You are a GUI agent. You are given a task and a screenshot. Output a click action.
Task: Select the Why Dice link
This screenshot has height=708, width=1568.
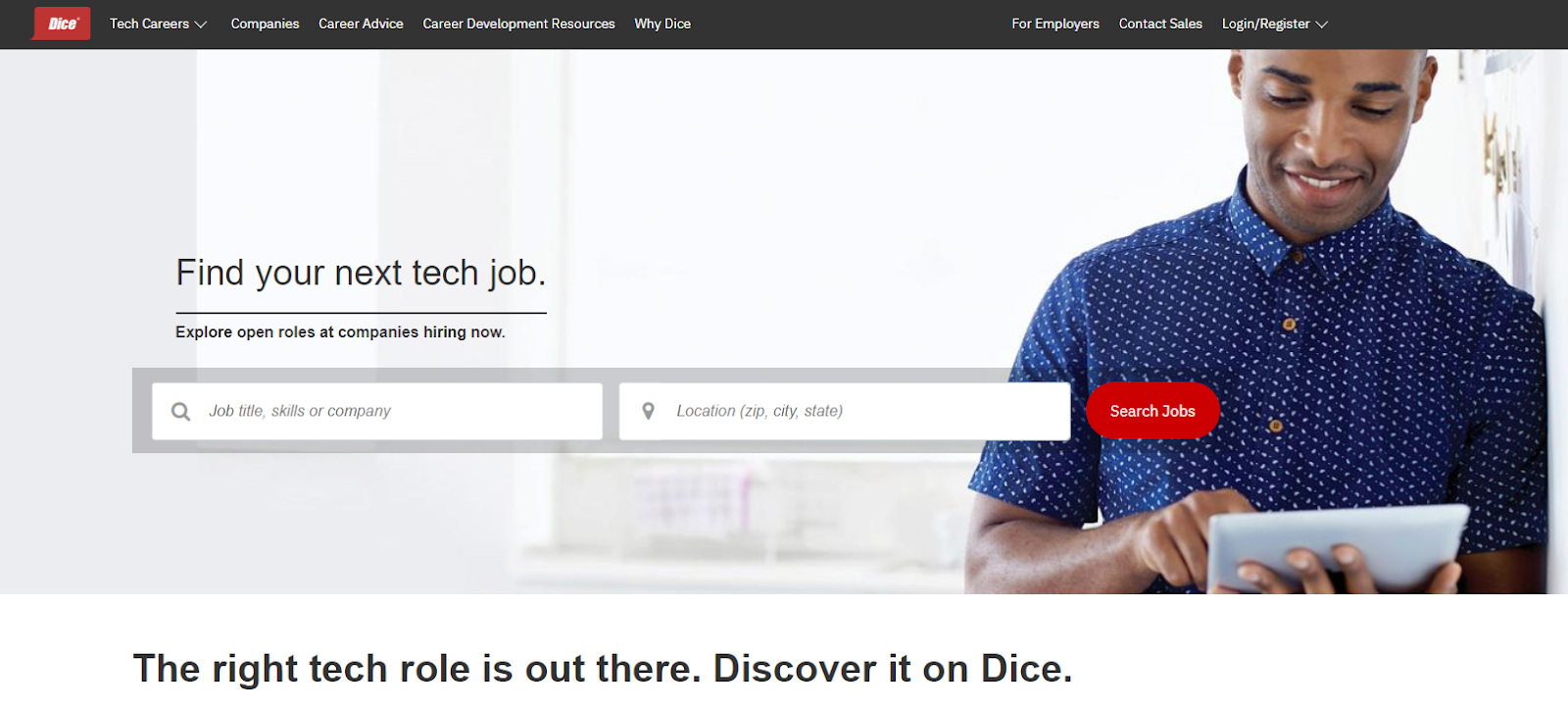coord(662,24)
